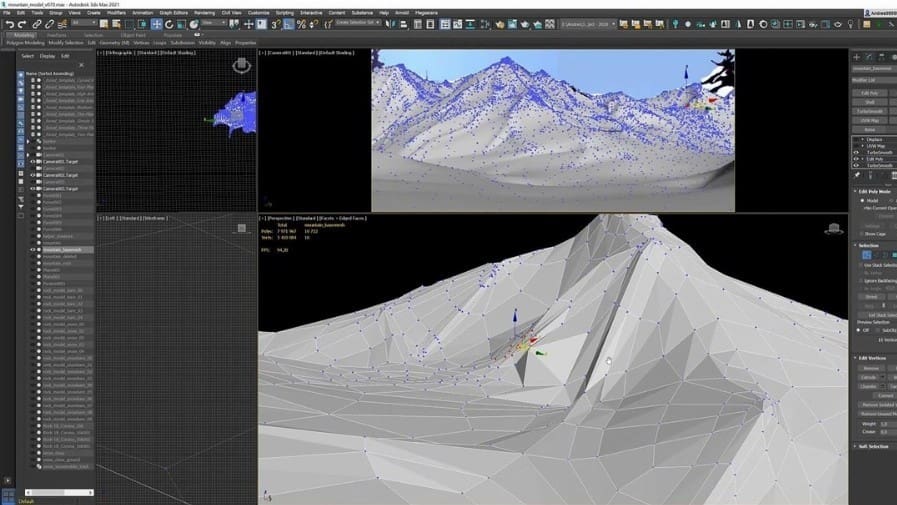
Task: Click the ViewCube in Orthographic viewport
Action: pos(241,65)
